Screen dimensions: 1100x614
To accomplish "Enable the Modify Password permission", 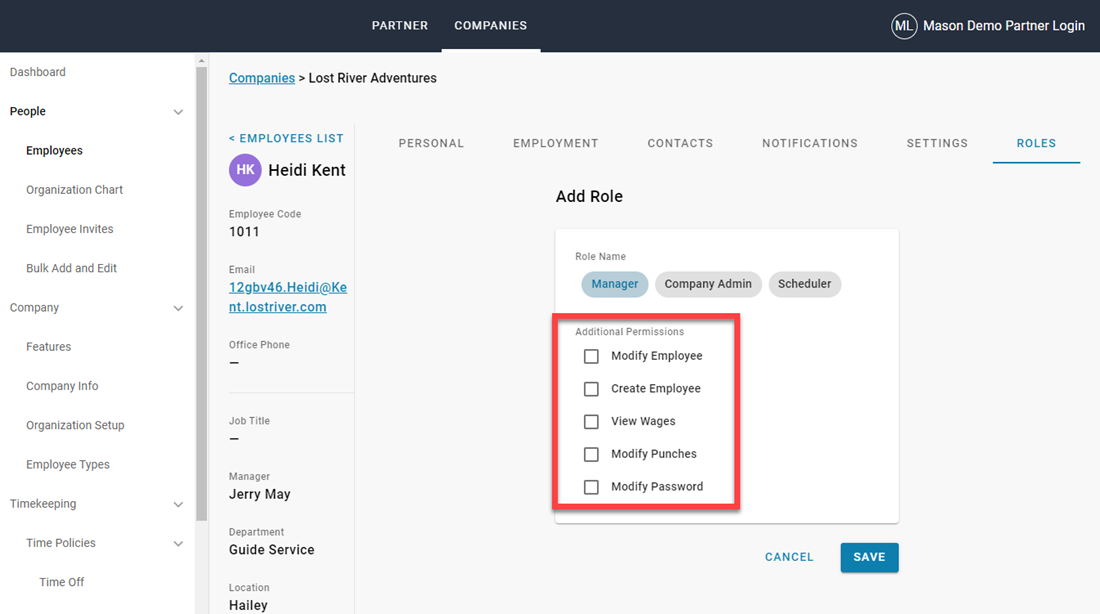I will click(591, 486).
